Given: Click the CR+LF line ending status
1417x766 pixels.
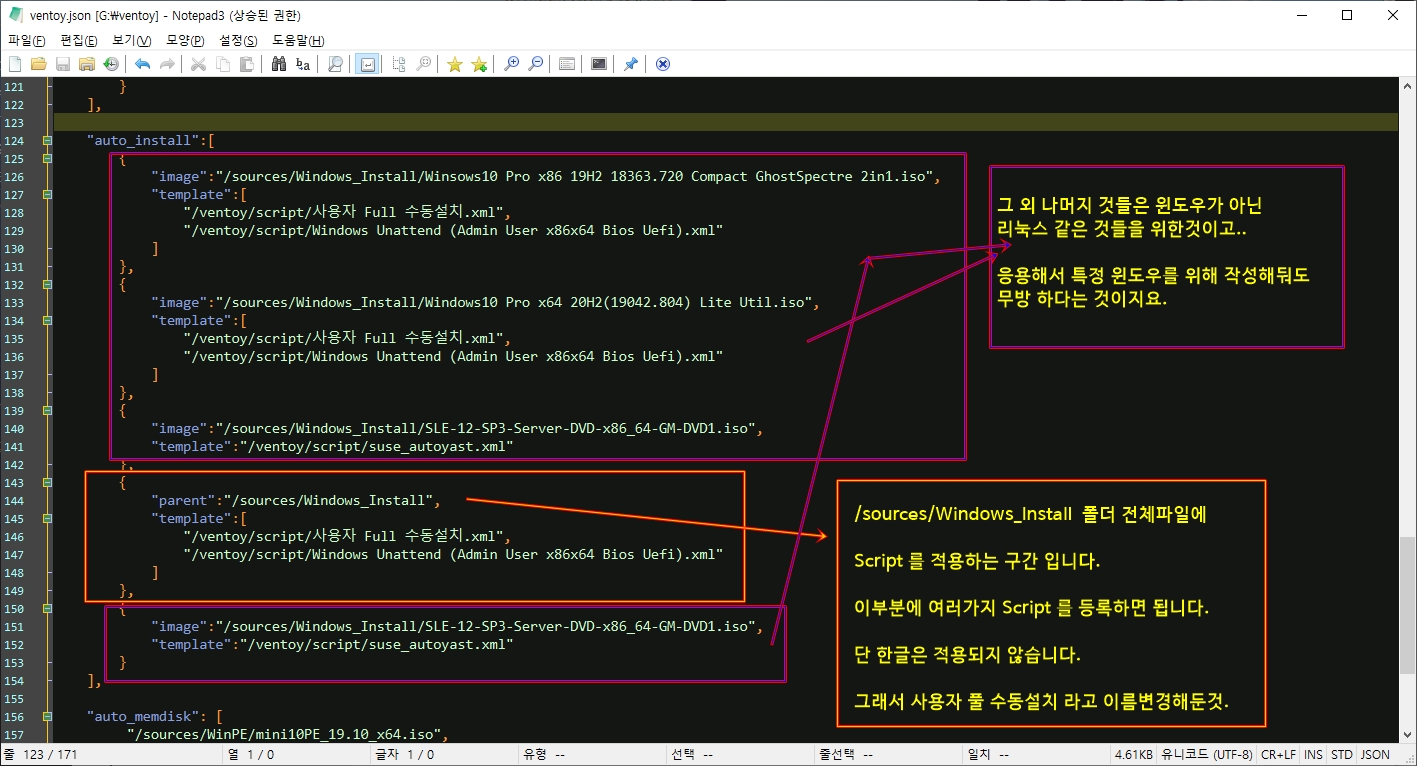Looking at the screenshot, I should [x=1279, y=755].
